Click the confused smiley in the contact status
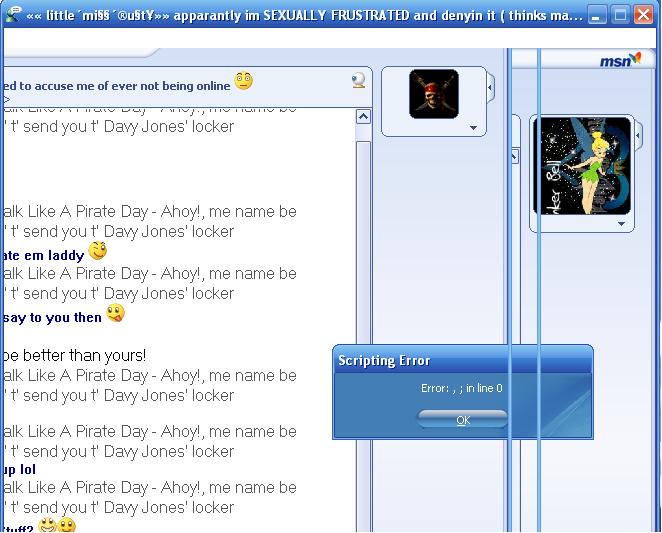This screenshot has height=533, width=662. (x=244, y=81)
